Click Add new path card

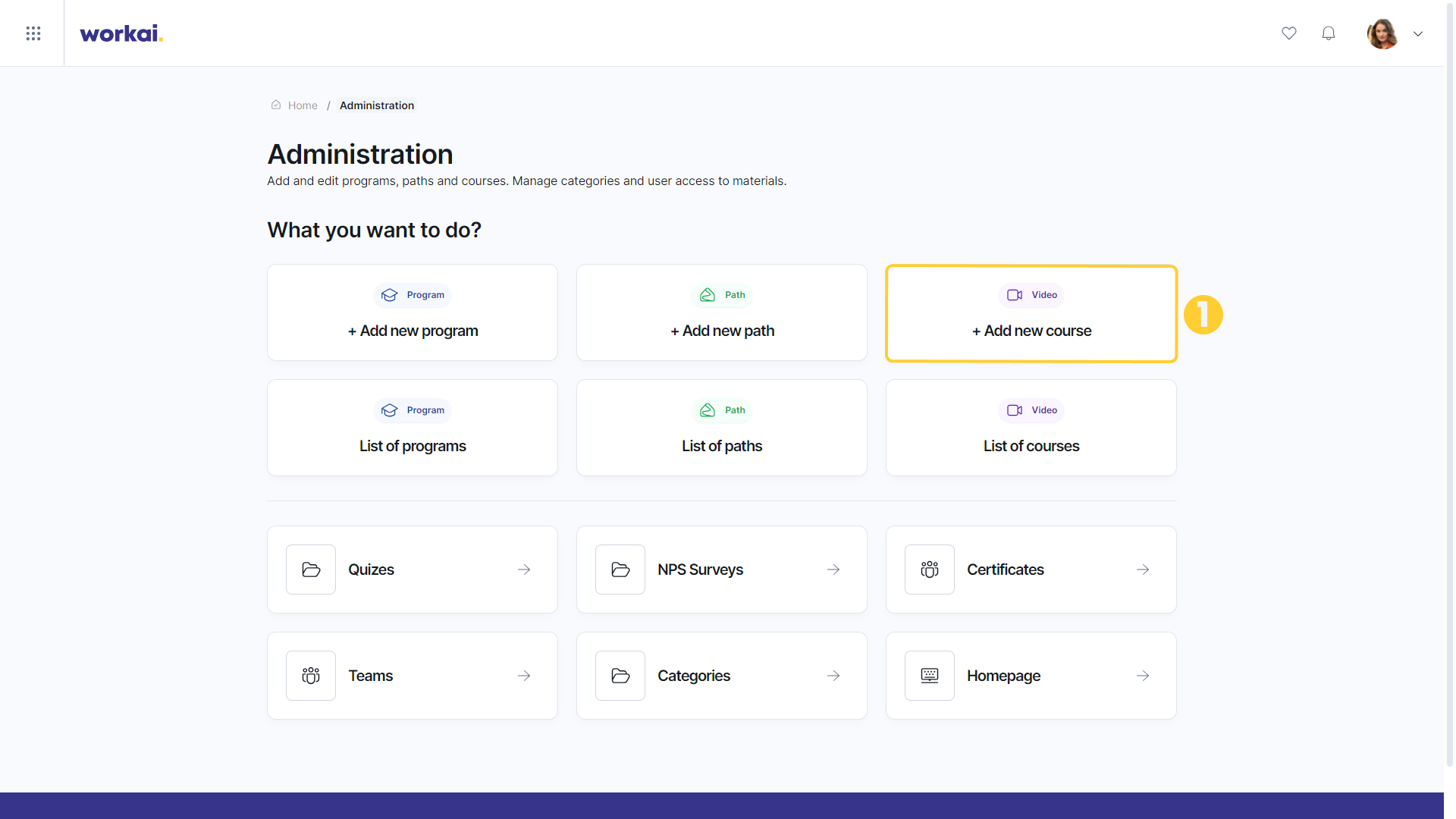tap(722, 312)
